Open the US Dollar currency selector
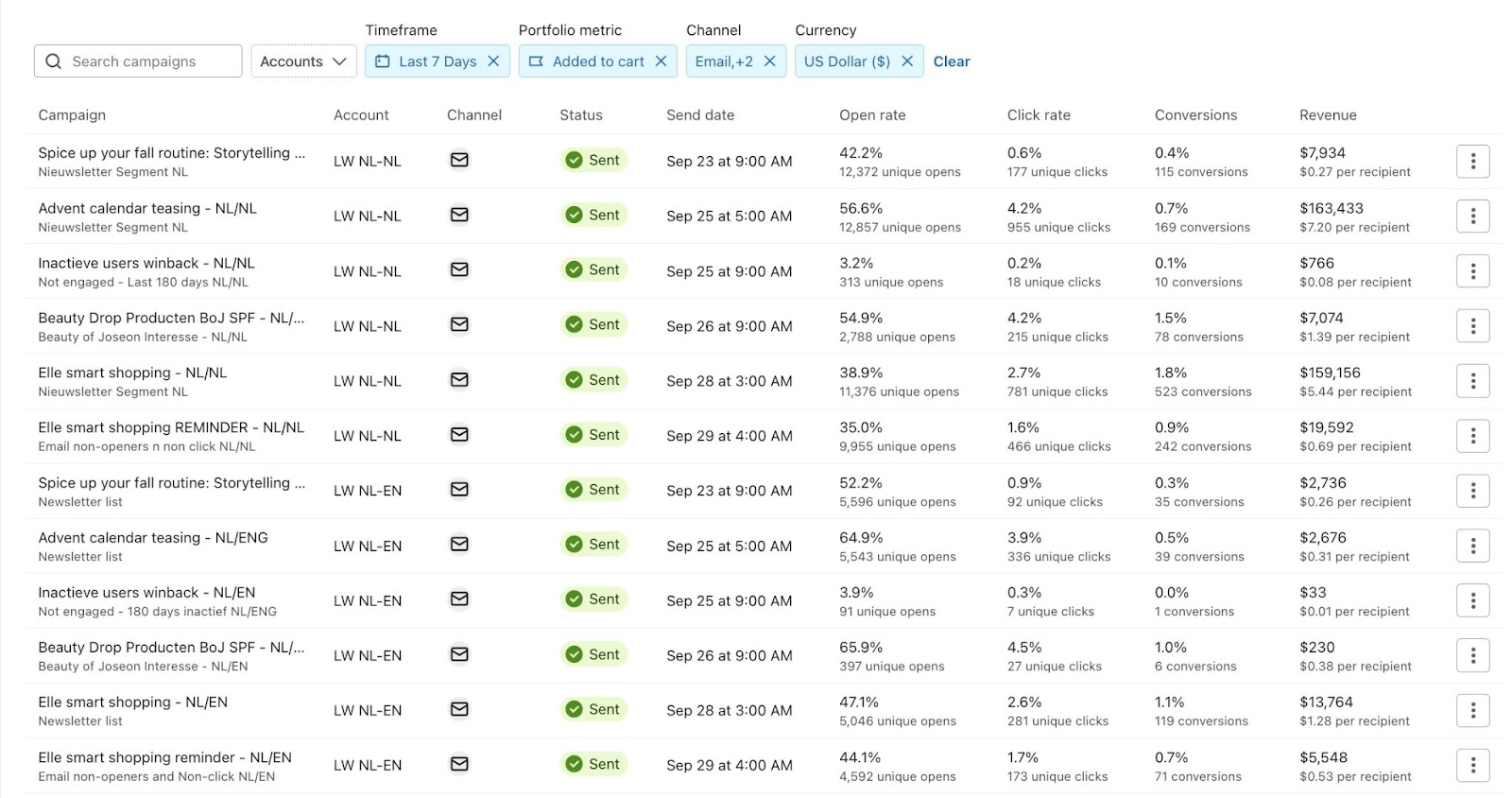1512x798 pixels. (x=847, y=61)
